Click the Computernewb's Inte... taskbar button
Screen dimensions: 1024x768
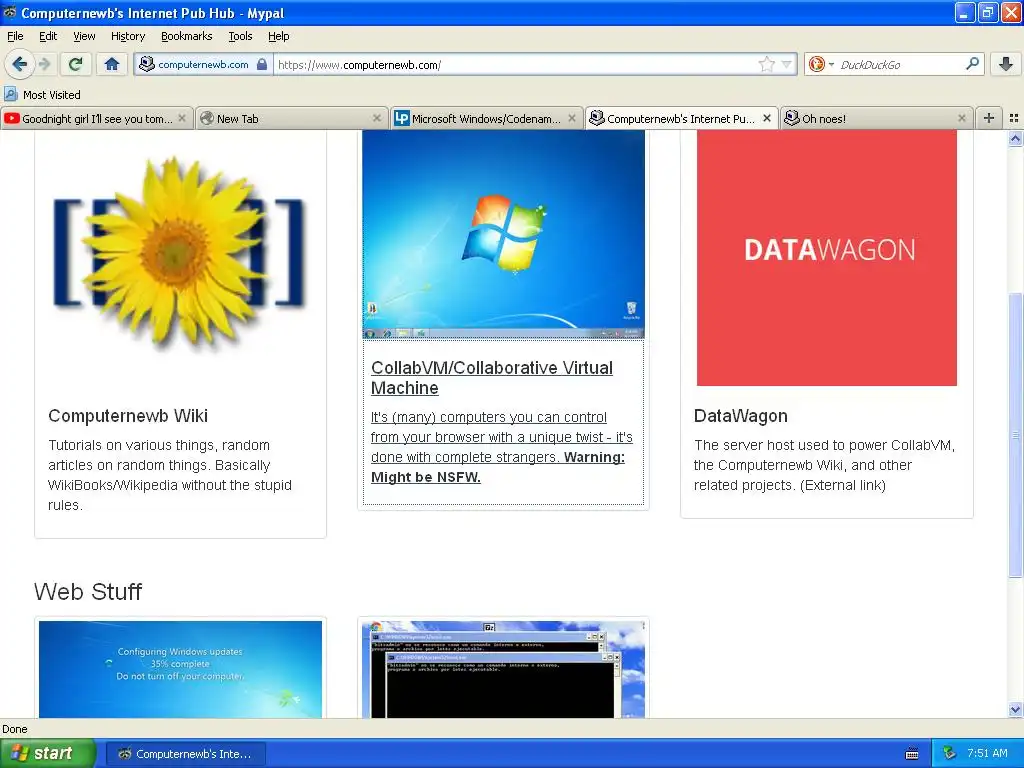185,754
